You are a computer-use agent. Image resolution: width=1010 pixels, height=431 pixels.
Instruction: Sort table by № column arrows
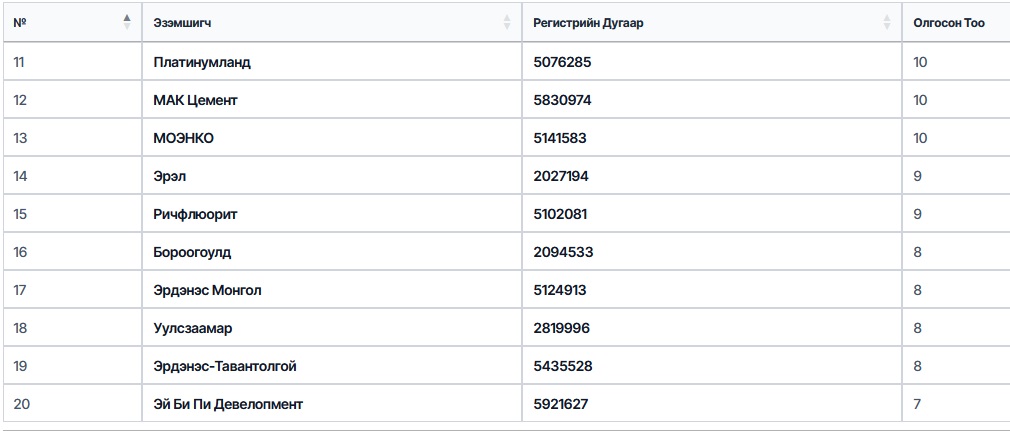127,23
